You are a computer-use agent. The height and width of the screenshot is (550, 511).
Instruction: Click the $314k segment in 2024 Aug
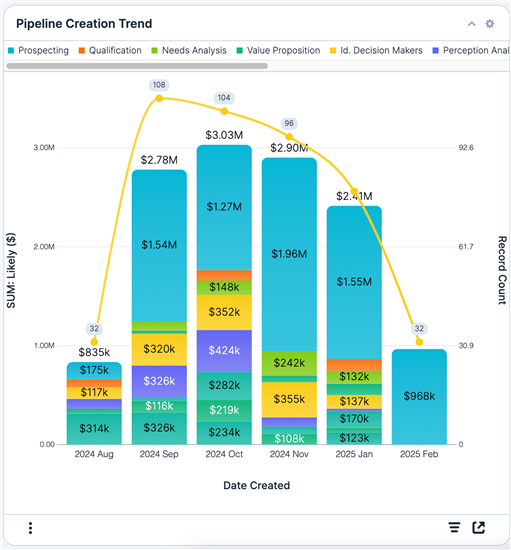94,429
